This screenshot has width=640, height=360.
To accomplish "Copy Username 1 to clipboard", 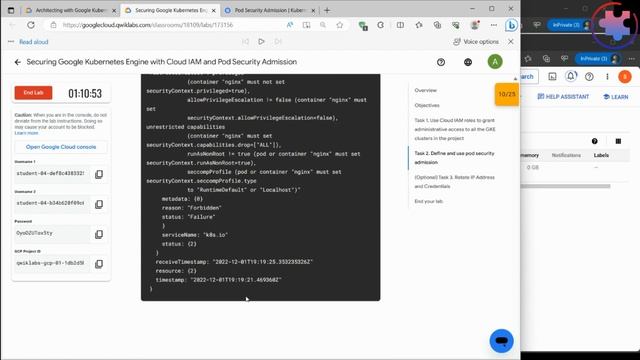I will (x=99, y=174).
